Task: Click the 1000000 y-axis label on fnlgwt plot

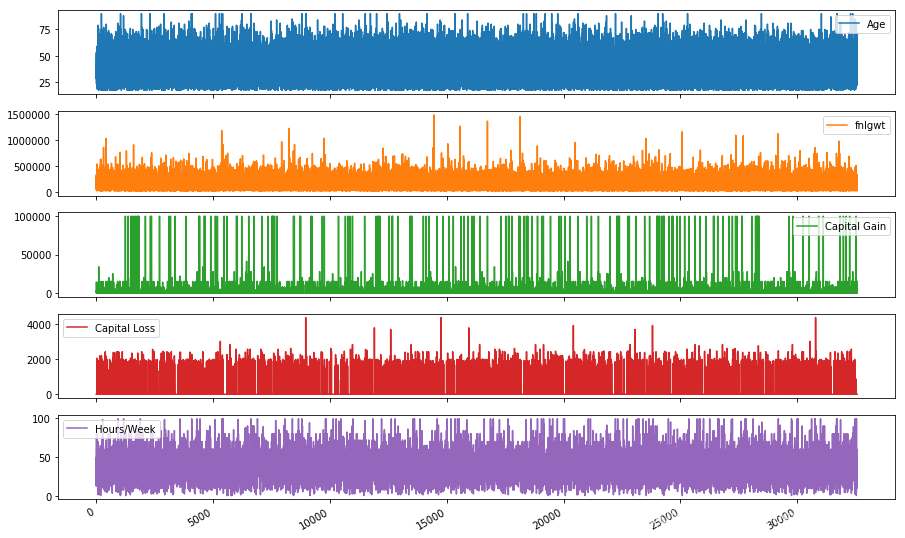Action: click(28, 141)
